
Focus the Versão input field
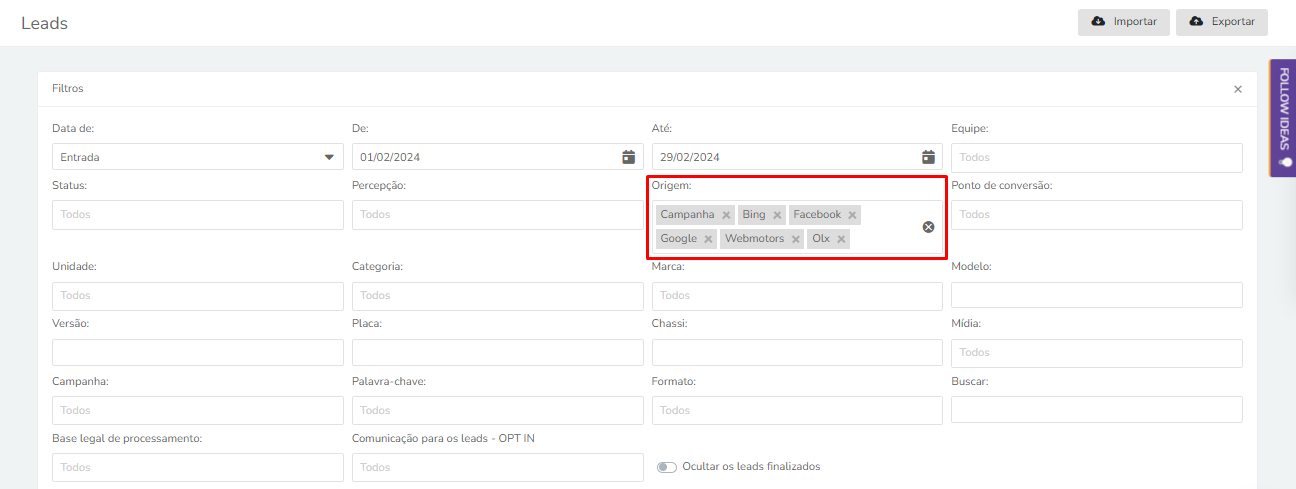coord(198,352)
